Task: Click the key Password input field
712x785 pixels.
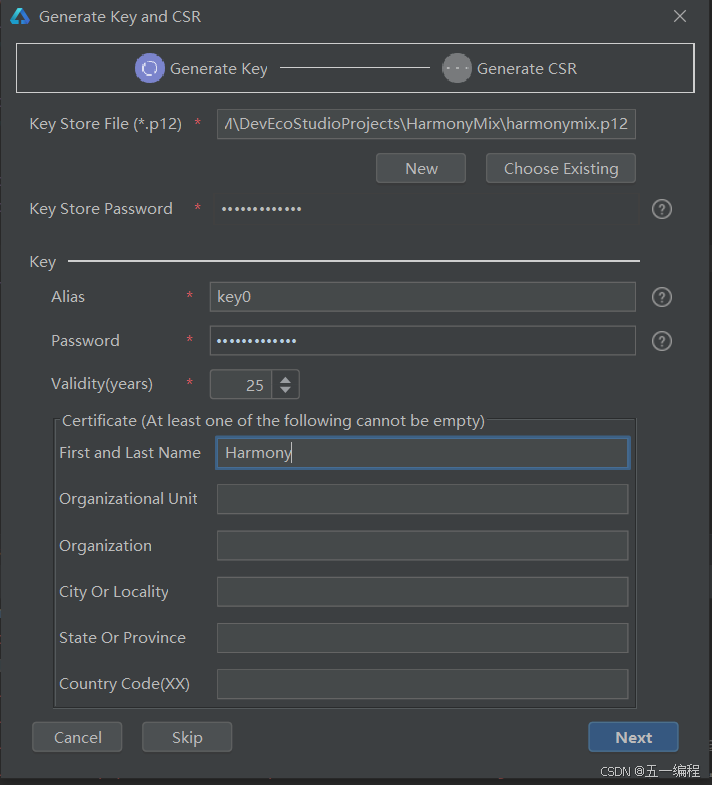Action: point(423,341)
